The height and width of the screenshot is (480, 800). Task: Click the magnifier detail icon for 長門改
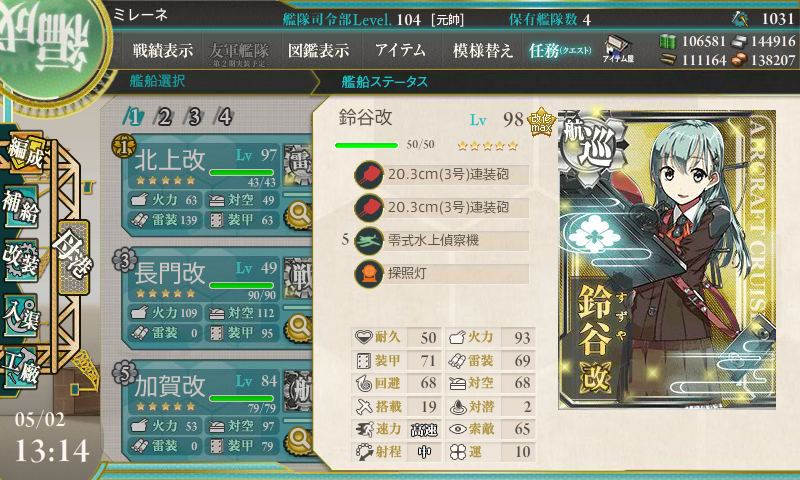click(299, 327)
